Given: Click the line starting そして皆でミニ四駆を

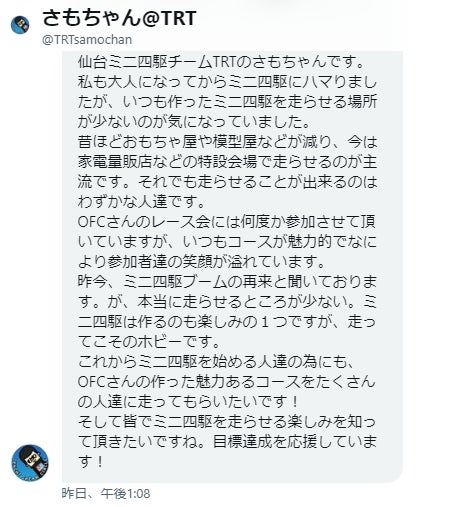Looking at the screenshot, I should [x=227, y=422].
